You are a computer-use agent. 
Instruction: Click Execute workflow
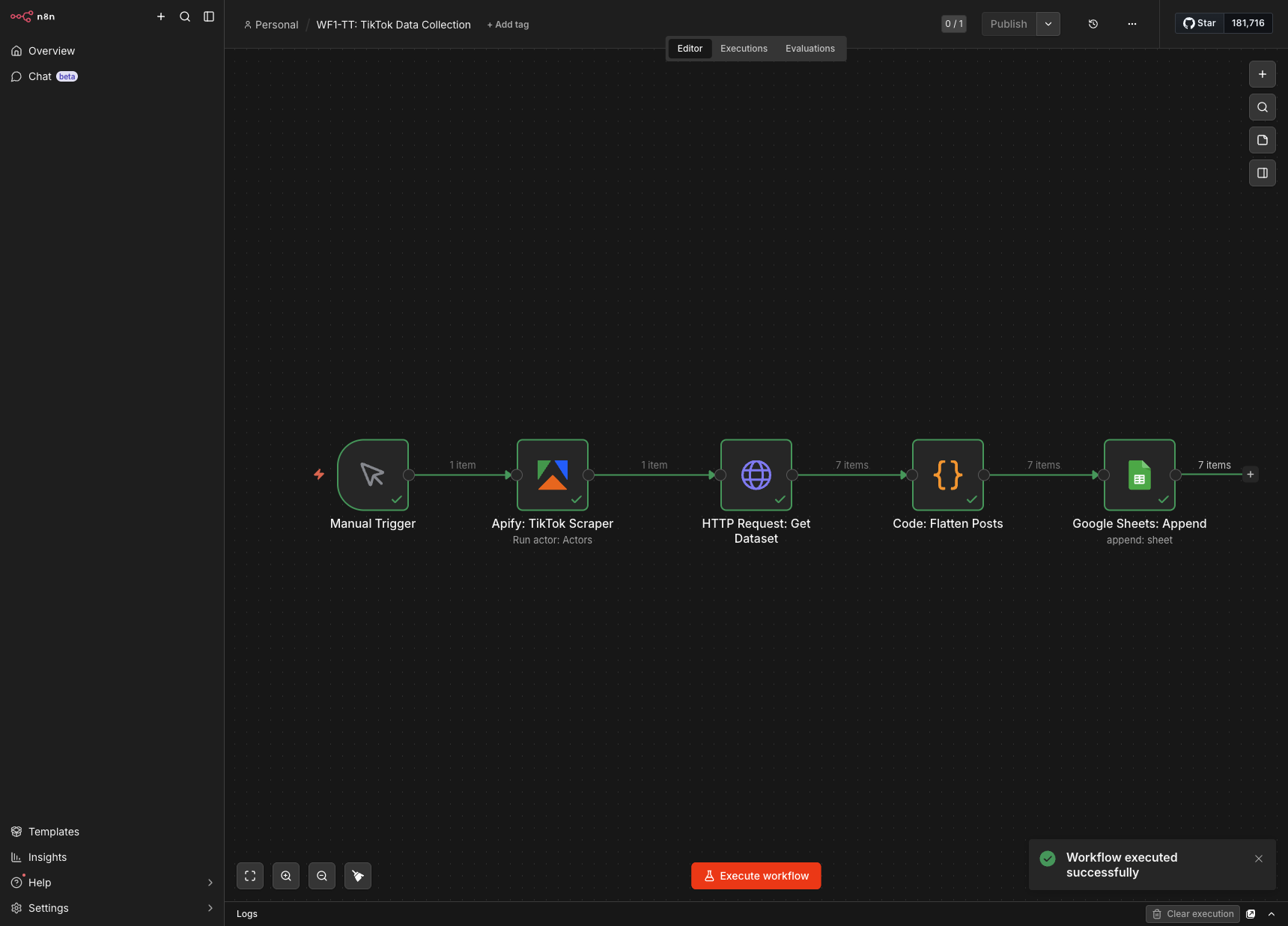(x=756, y=876)
